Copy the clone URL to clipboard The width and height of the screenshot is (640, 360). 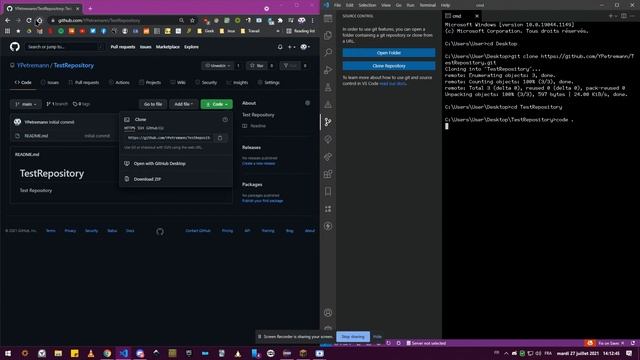[x=220, y=138]
